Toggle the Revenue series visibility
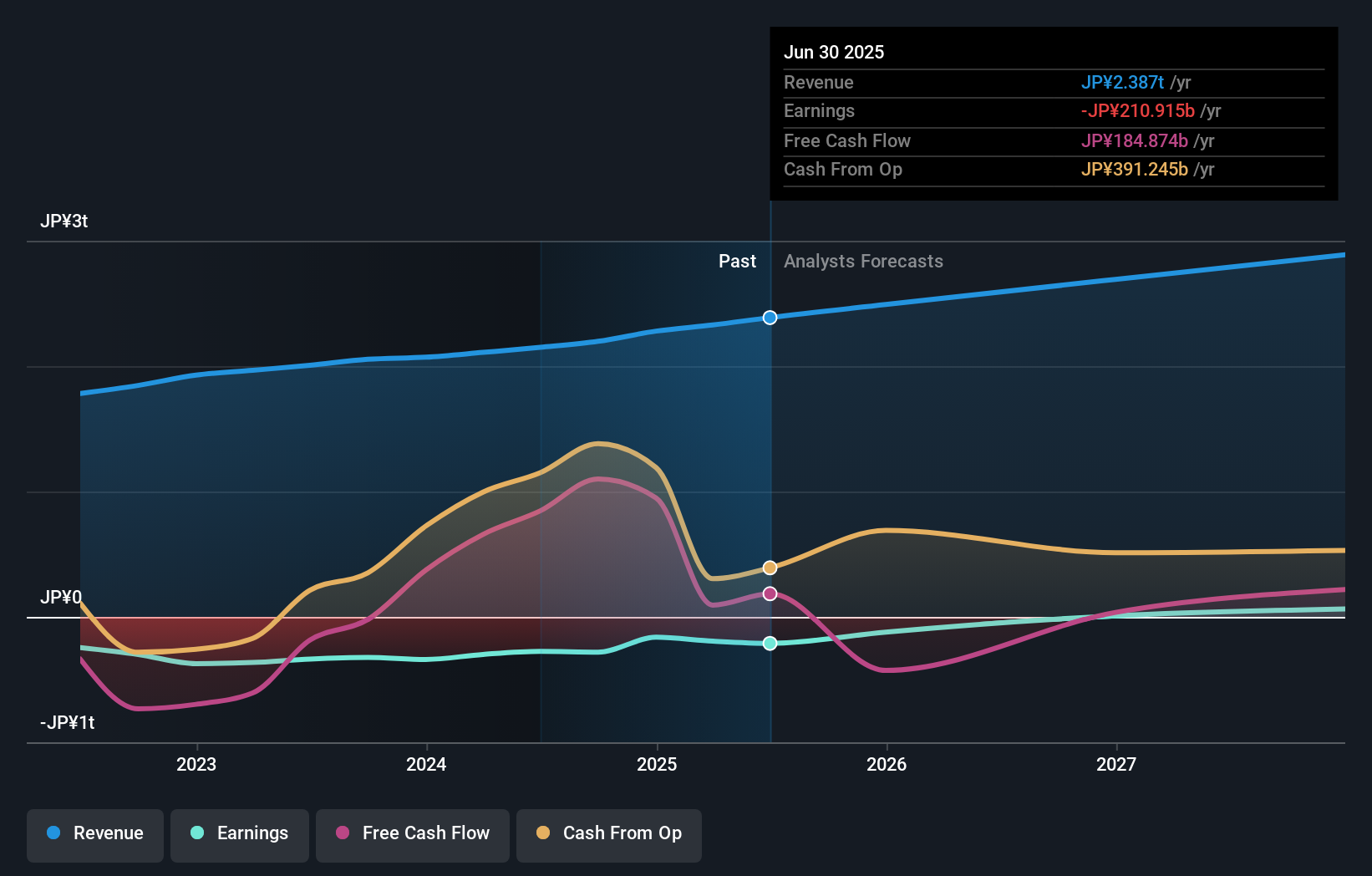 pyautogui.click(x=94, y=833)
